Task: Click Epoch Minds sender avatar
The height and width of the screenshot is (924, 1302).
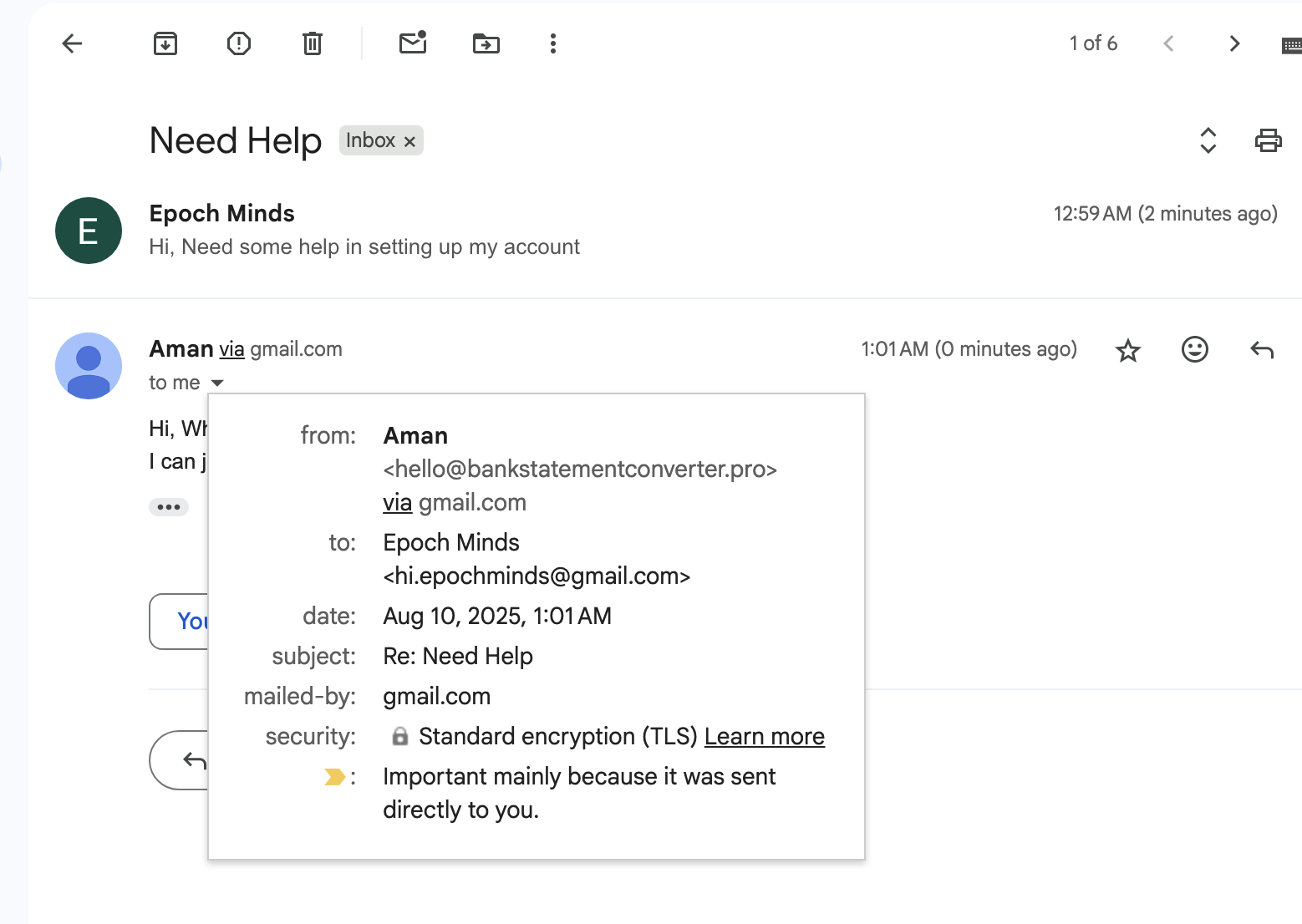Action: pos(88,231)
